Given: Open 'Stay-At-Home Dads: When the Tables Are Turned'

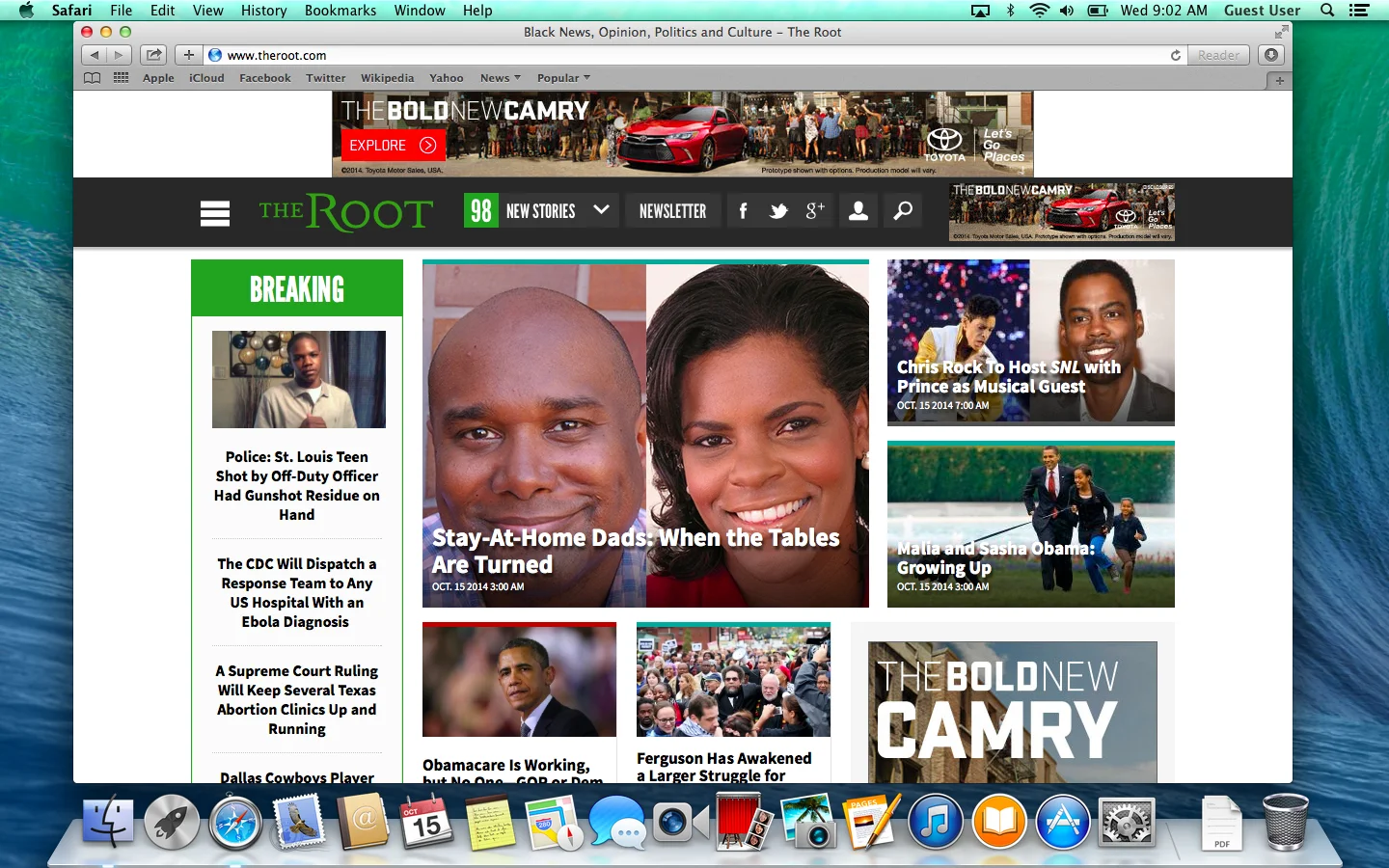Looking at the screenshot, I should tap(636, 551).
